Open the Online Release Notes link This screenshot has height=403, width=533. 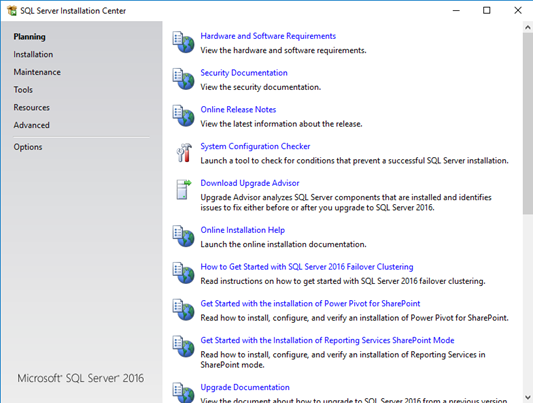(238, 109)
